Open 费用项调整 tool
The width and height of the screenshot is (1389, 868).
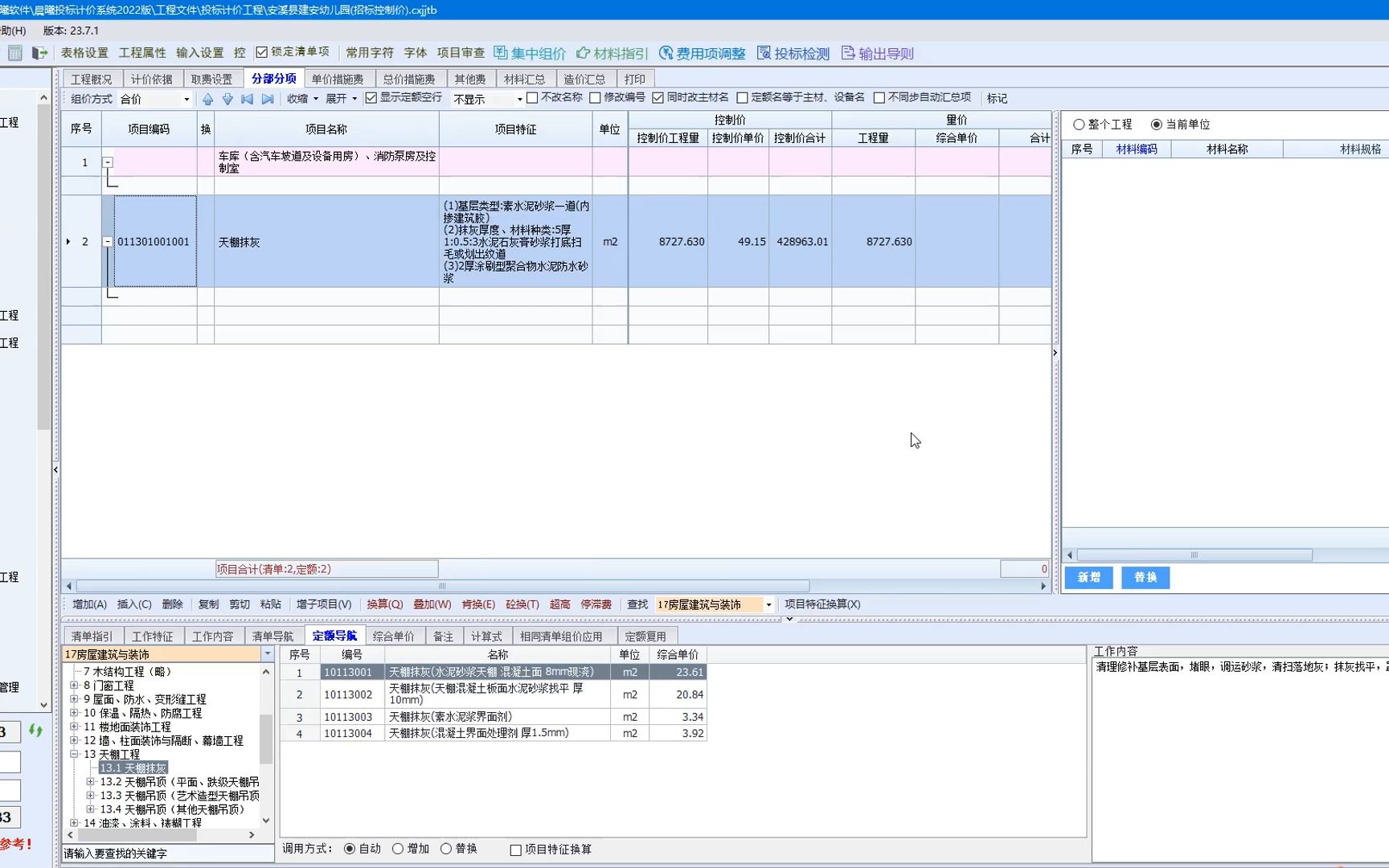coord(702,53)
